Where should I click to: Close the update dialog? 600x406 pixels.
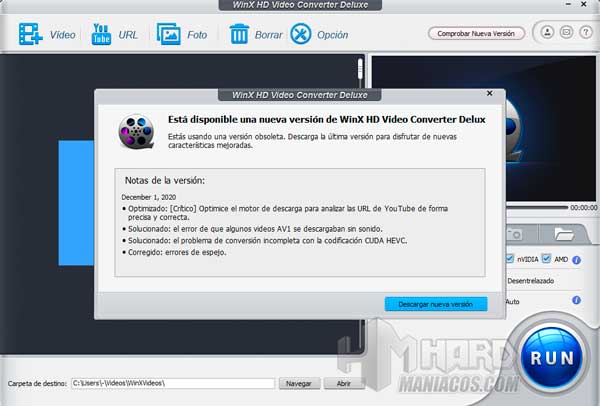489,93
